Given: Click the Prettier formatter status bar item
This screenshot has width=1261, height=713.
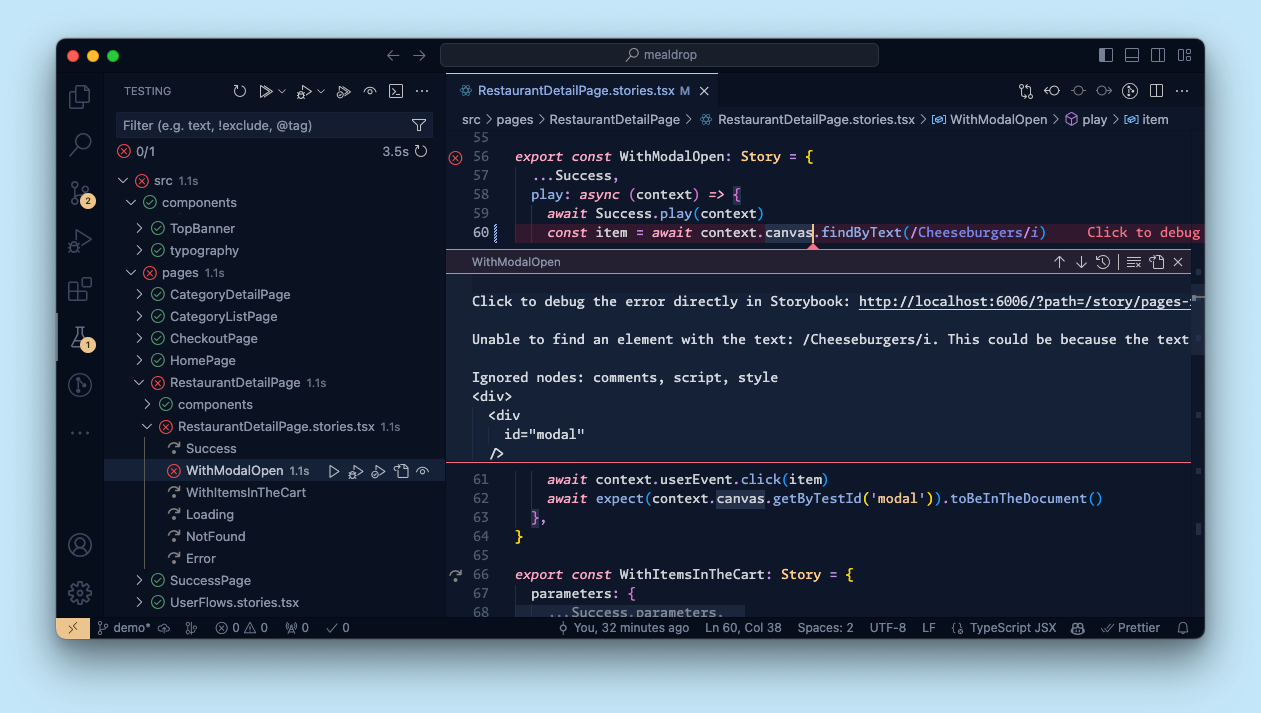Looking at the screenshot, I should pos(1130,627).
